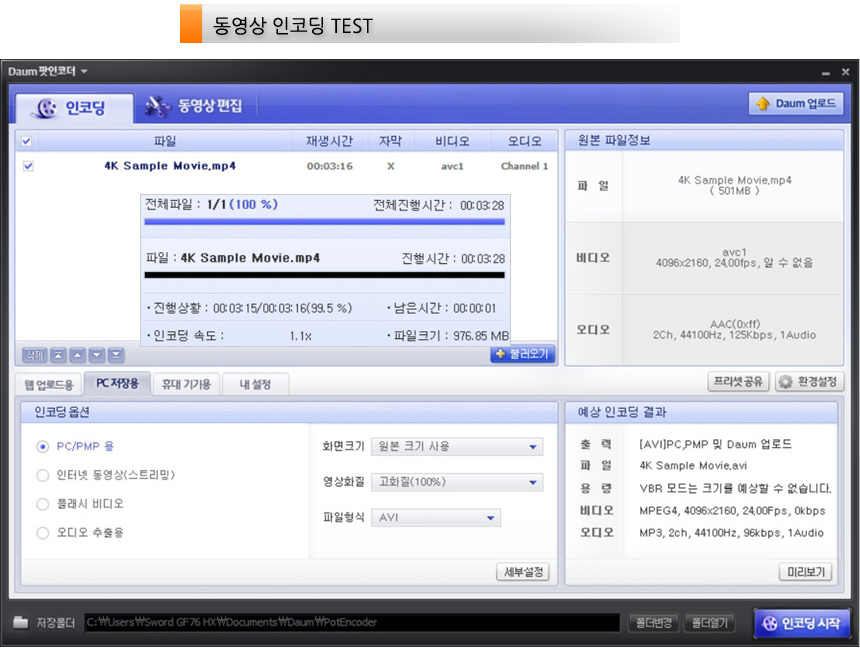The image size is (860, 650).
Task: Select the 인터넷 동영상(스트리밍) radio option
Action: pyautogui.click(x=43, y=475)
